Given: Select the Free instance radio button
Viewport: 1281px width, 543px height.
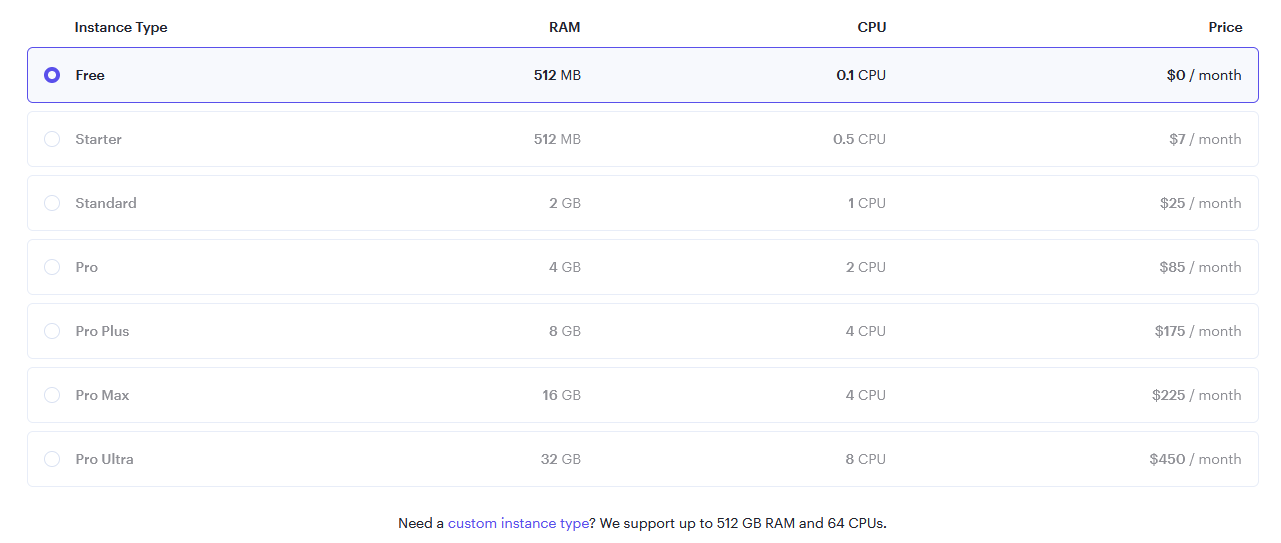Looking at the screenshot, I should [x=52, y=75].
